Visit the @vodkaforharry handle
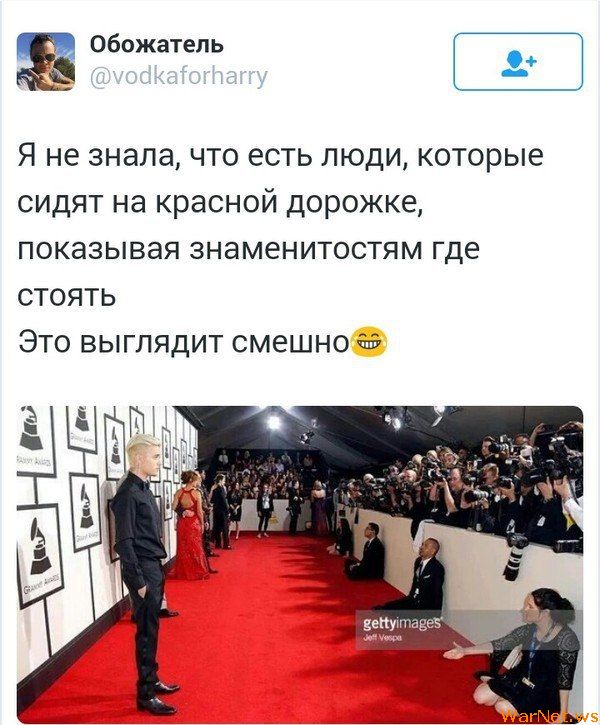 pos(178,76)
